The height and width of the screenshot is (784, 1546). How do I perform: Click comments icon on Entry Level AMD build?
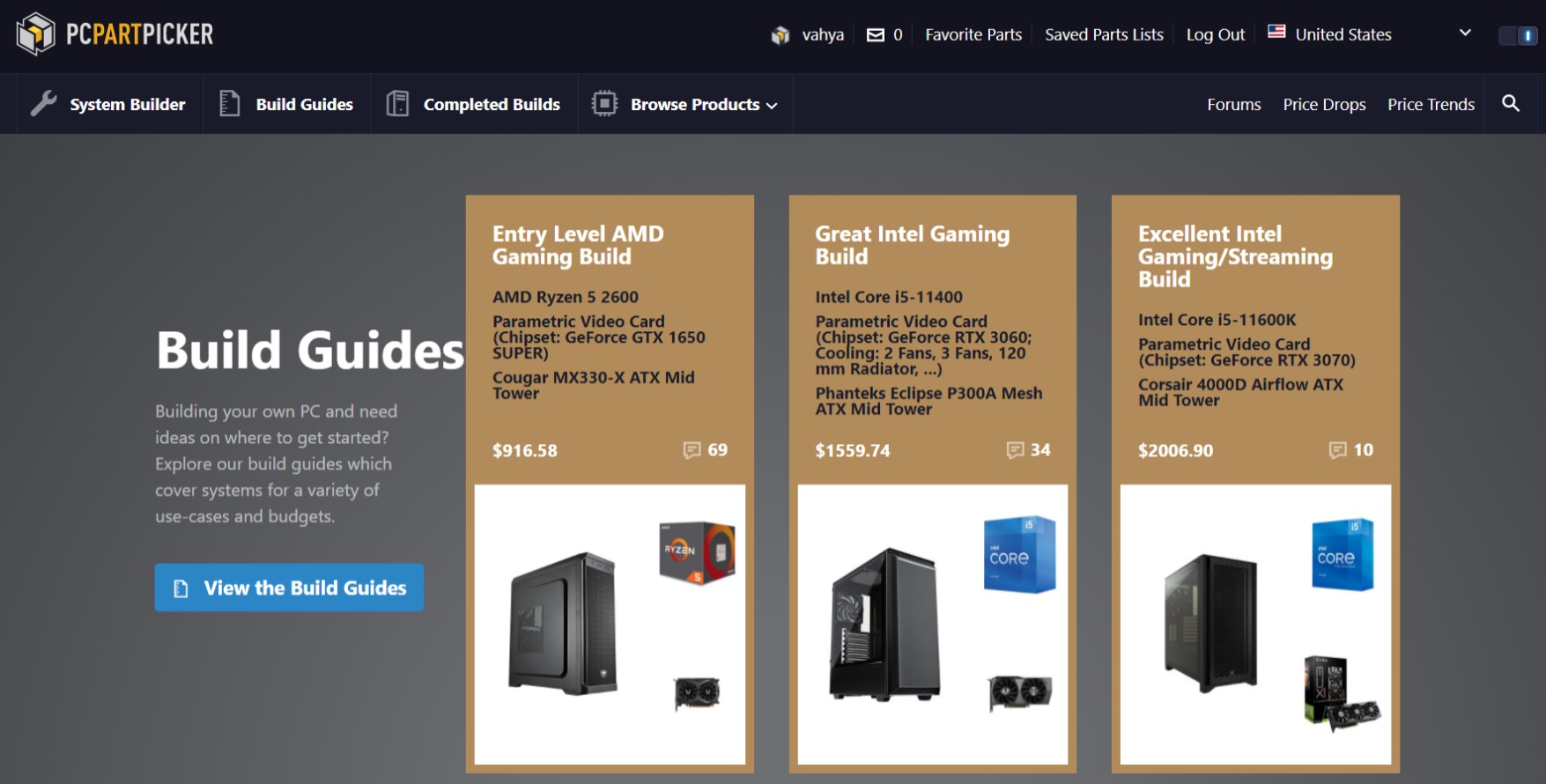click(x=692, y=450)
